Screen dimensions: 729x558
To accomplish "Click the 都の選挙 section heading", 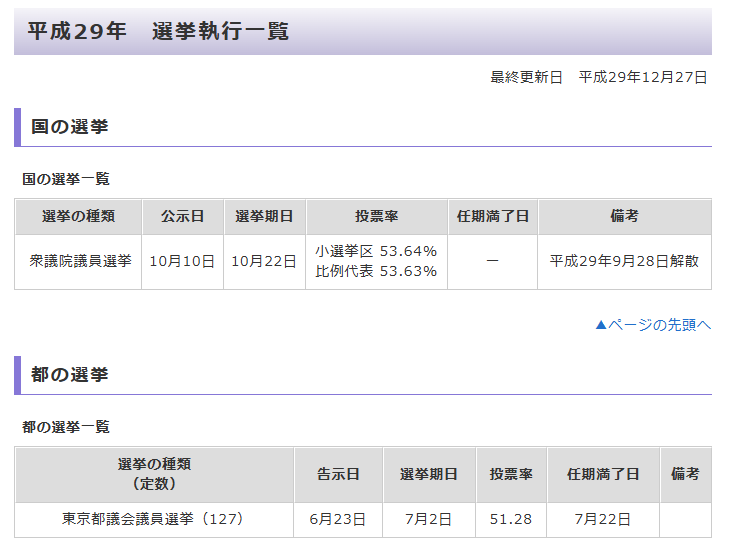I will point(70,375).
